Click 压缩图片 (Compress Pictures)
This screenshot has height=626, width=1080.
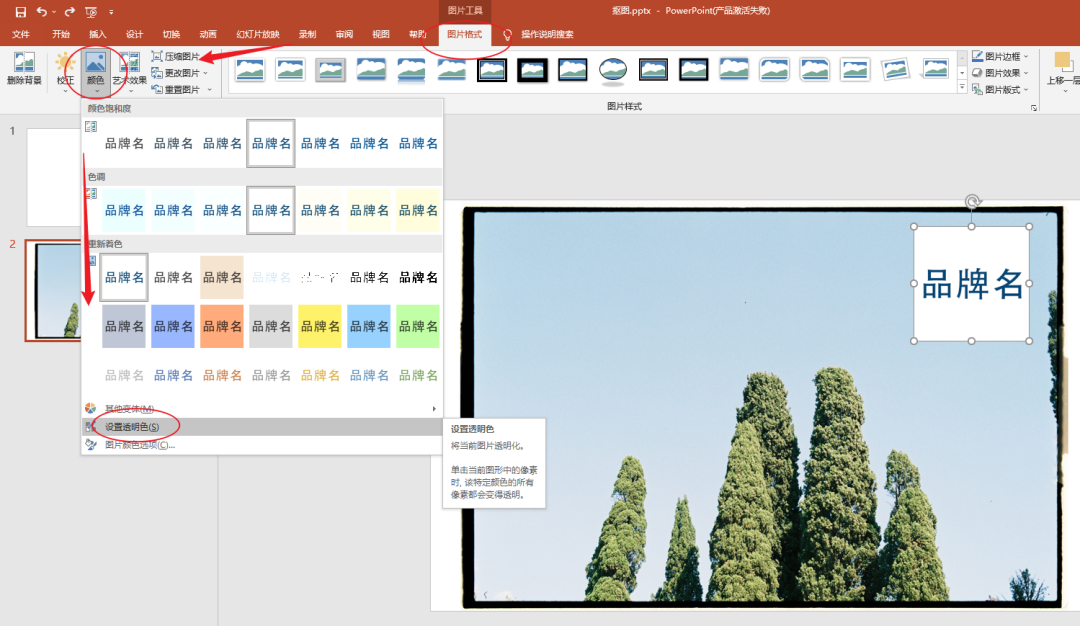[x=176, y=56]
